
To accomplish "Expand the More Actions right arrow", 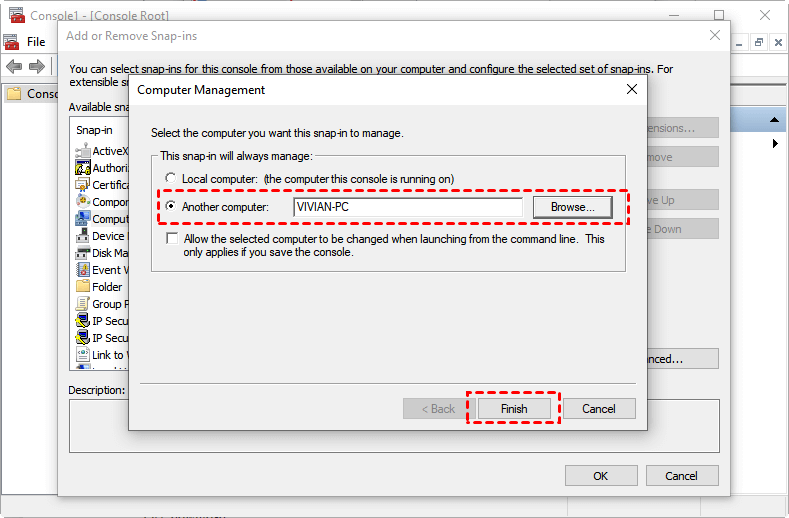I will point(775,144).
